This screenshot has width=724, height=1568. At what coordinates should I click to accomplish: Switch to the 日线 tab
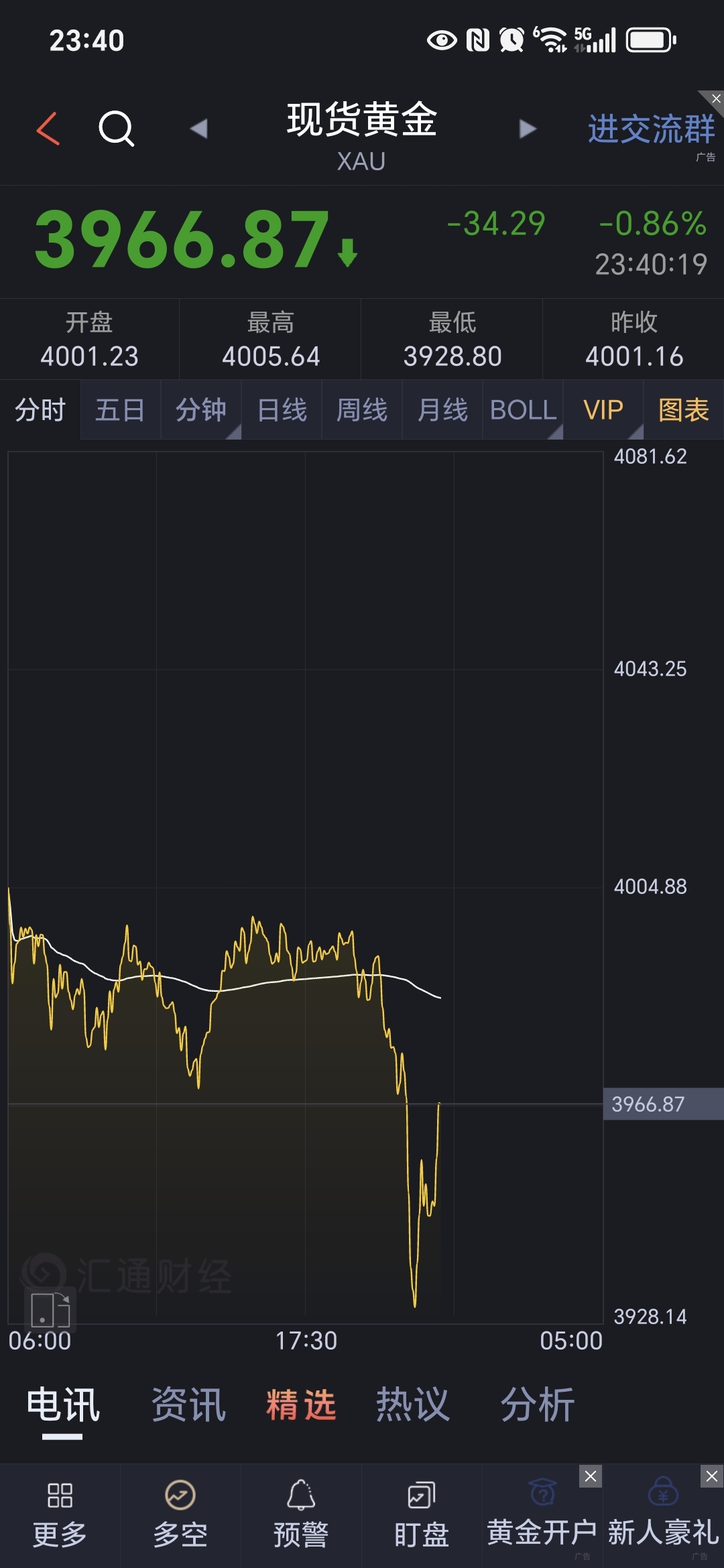(x=282, y=409)
